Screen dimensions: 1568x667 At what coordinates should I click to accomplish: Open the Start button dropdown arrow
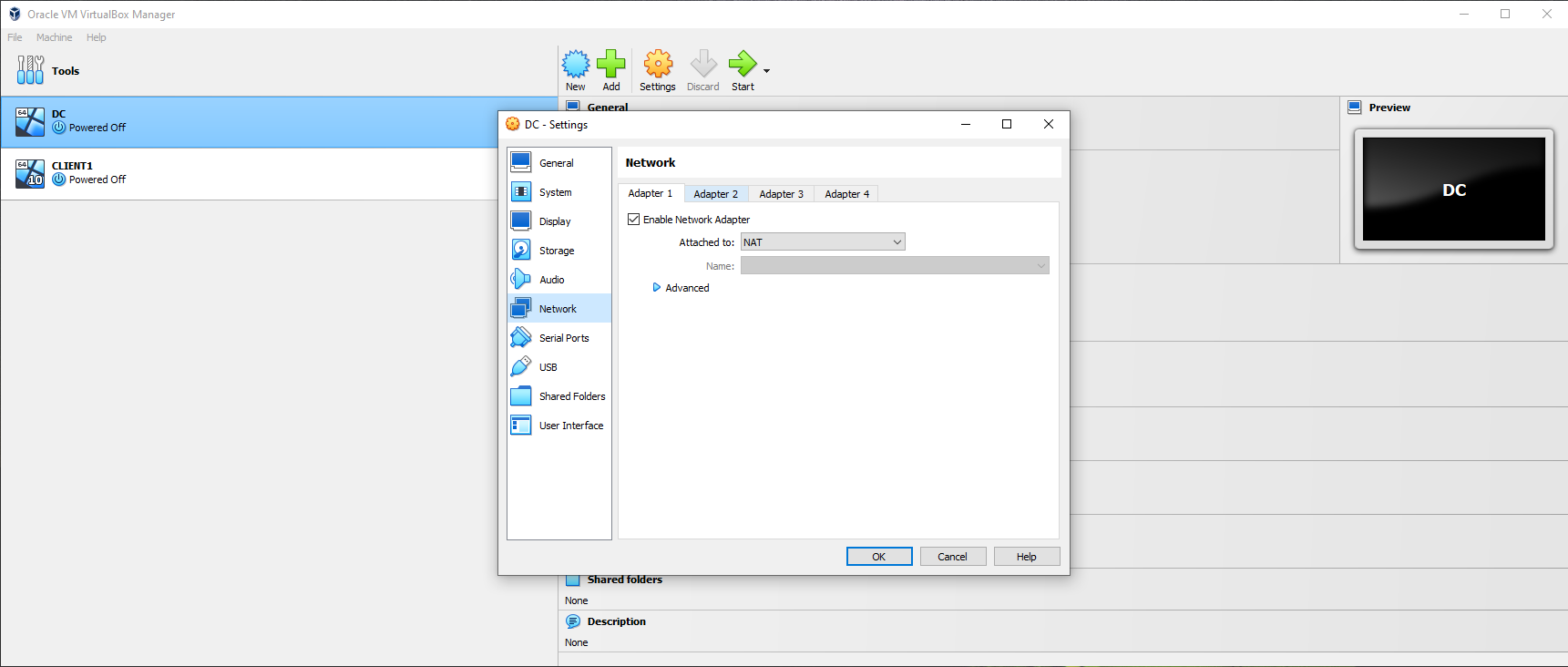[x=766, y=71]
